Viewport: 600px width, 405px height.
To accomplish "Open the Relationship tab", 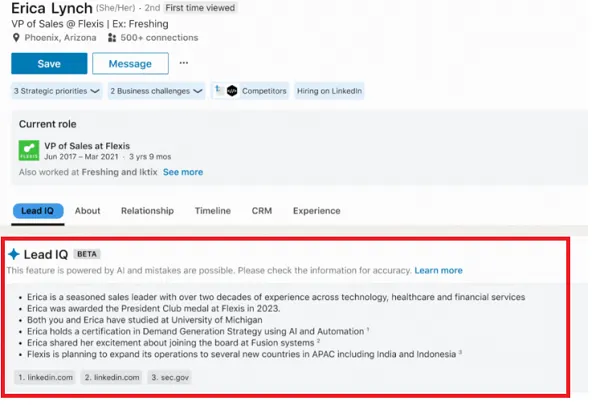I will tap(147, 211).
